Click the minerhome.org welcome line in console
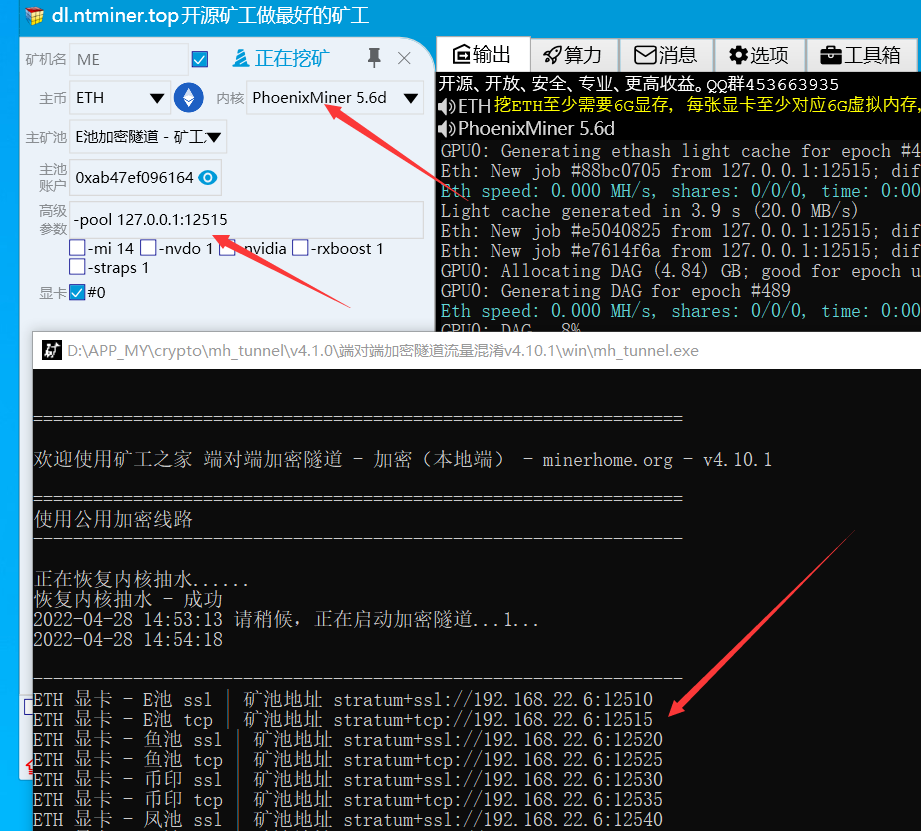 pyautogui.click(x=403, y=459)
